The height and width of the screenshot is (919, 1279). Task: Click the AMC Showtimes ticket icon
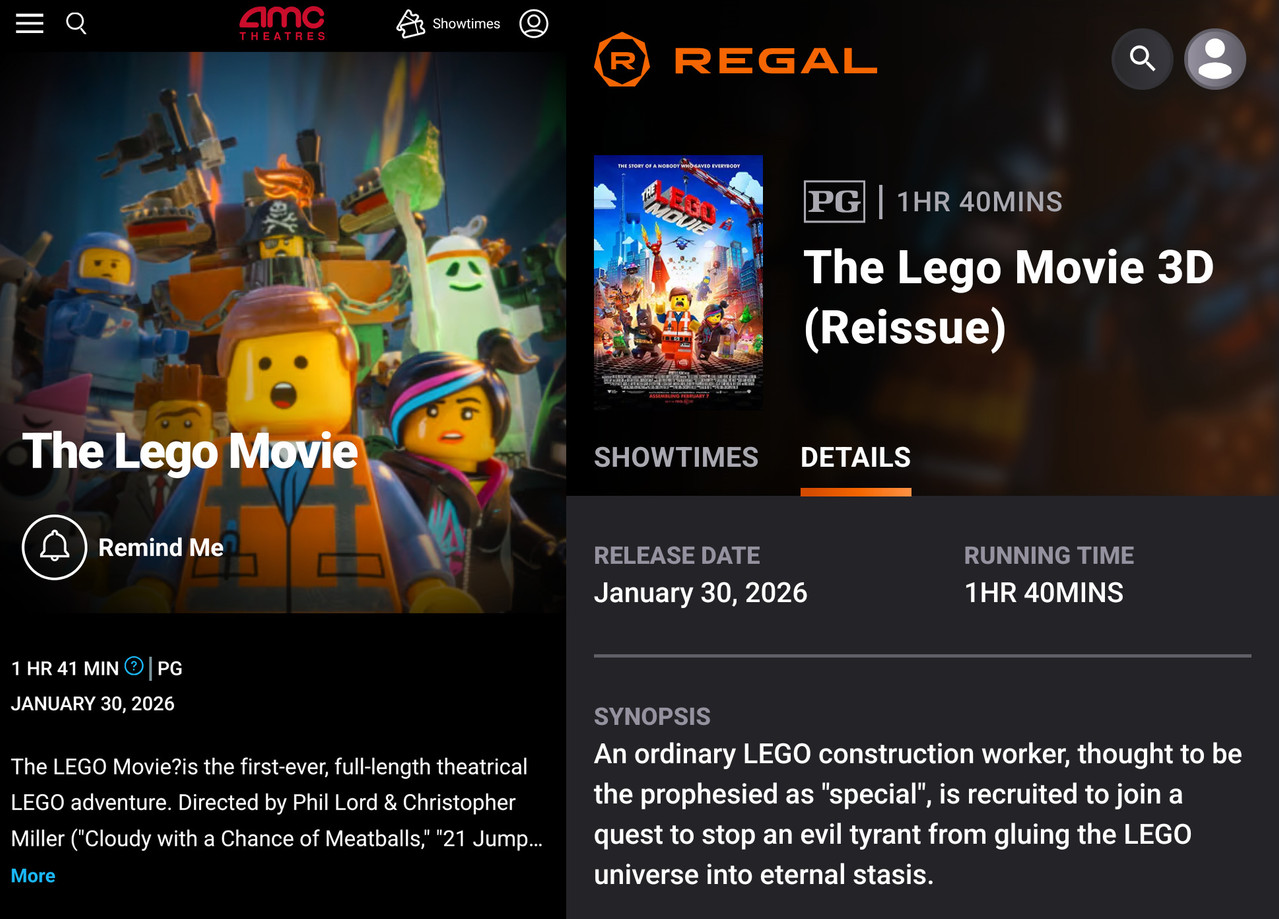point(411,24)
